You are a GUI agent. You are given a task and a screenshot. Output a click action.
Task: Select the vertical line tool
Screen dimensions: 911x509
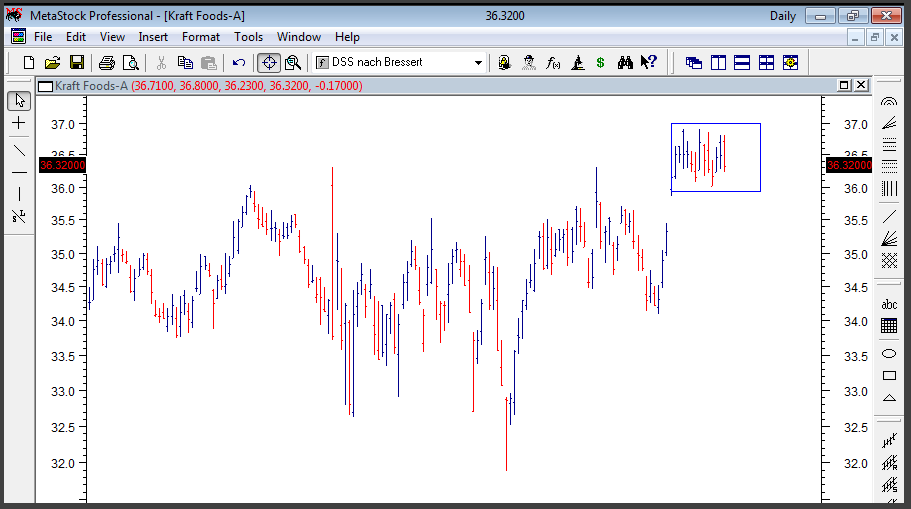[19, 194]
